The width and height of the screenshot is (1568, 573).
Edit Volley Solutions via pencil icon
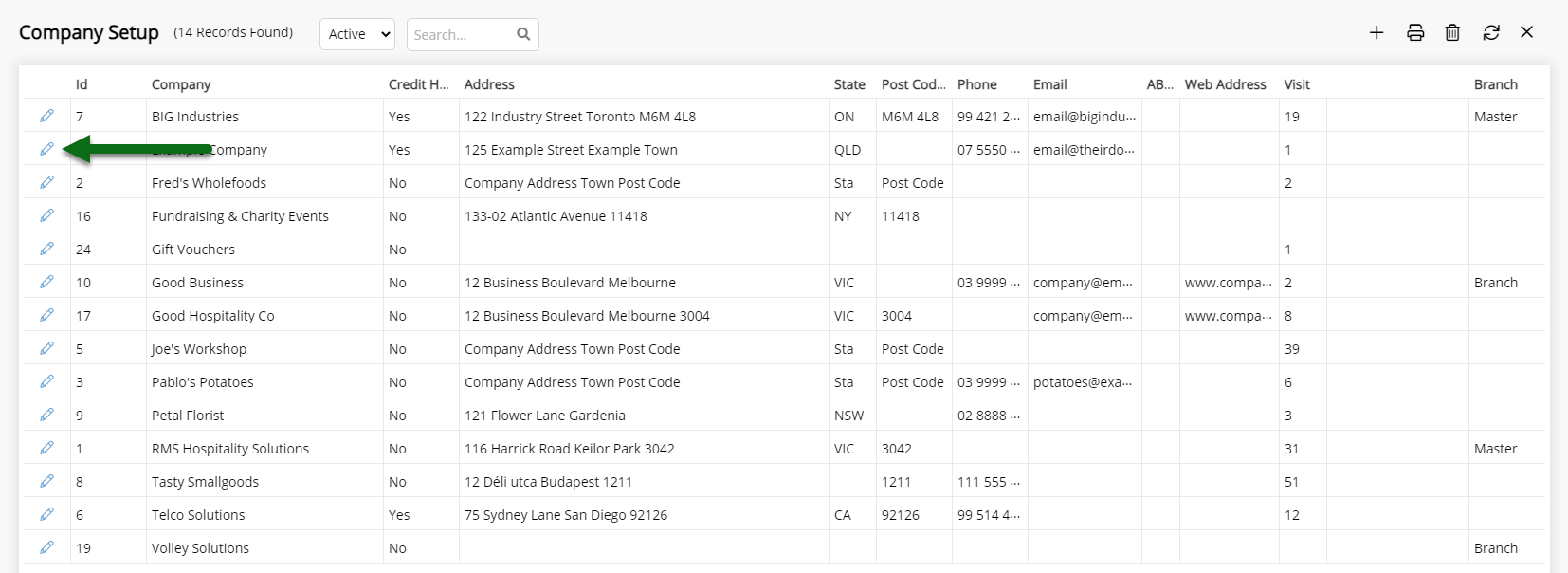(46, 547)
